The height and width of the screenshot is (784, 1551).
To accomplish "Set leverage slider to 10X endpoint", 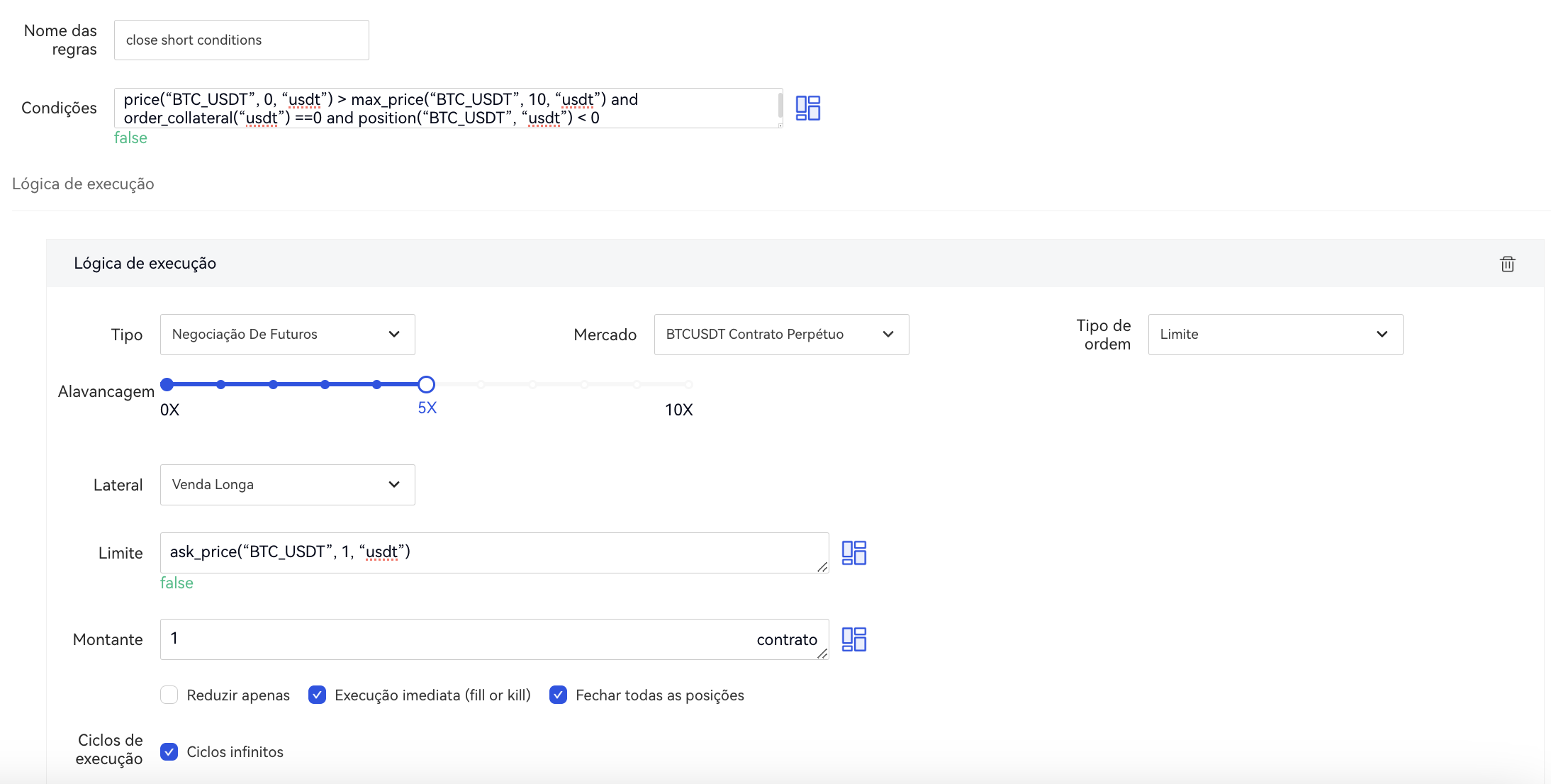I will (688, 384).
